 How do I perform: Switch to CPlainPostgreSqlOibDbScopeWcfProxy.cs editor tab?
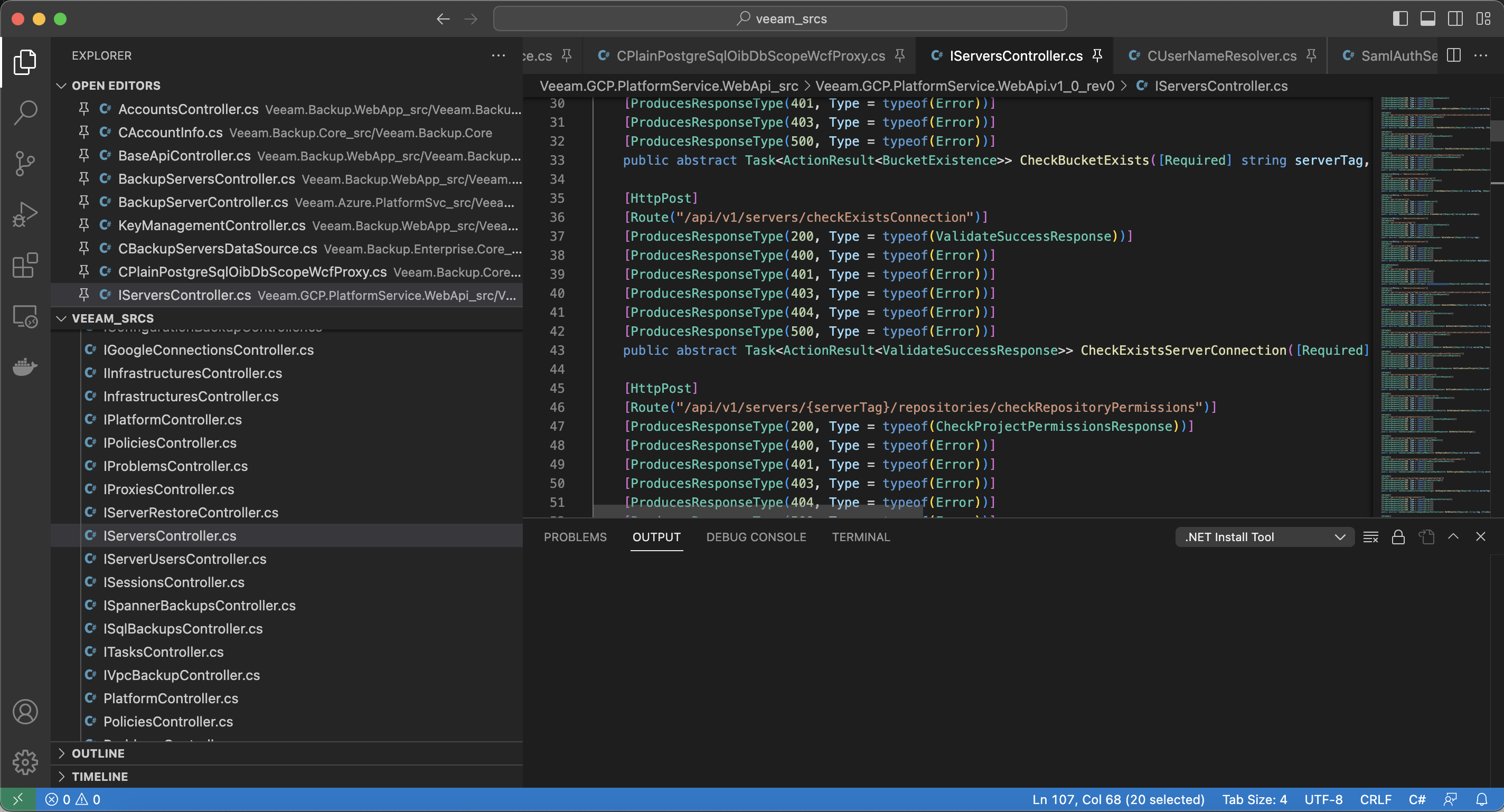pyautogui.click(x=750, y=55)
